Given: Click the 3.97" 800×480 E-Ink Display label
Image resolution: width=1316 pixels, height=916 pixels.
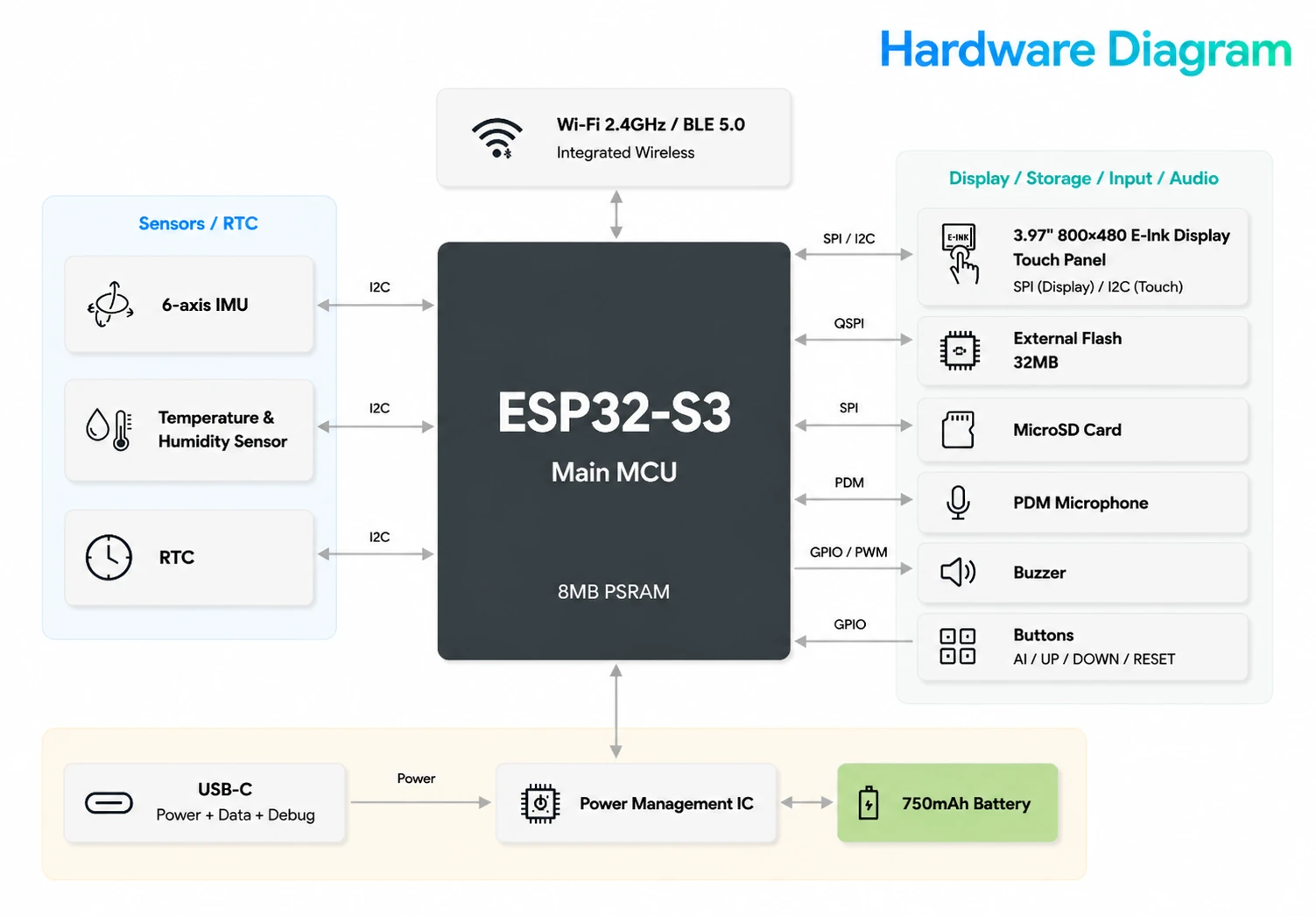Looking at the screenshot, I should pyautogui.click(x=1122, y=235).
